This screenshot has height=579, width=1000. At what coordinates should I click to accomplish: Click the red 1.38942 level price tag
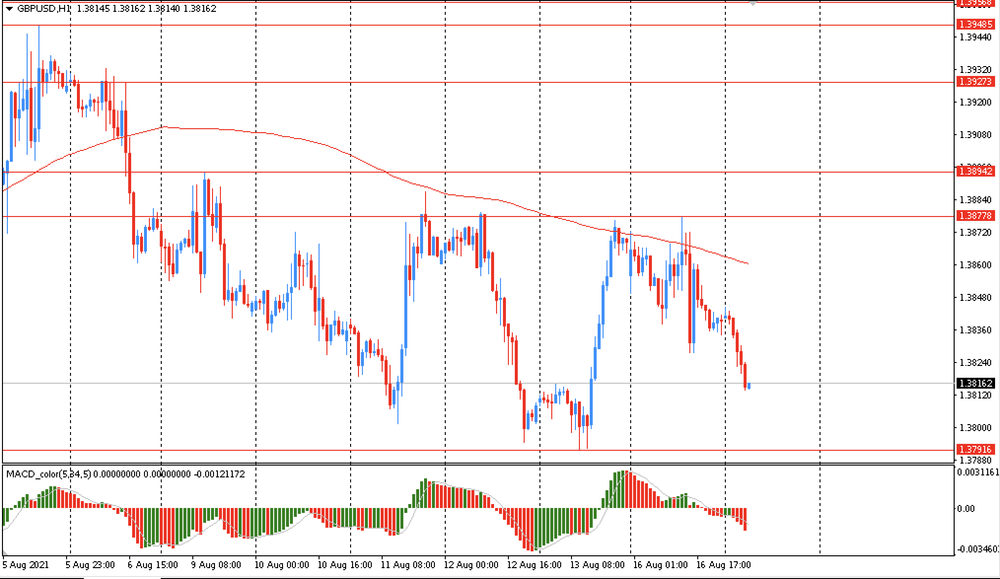pos(976,172)
